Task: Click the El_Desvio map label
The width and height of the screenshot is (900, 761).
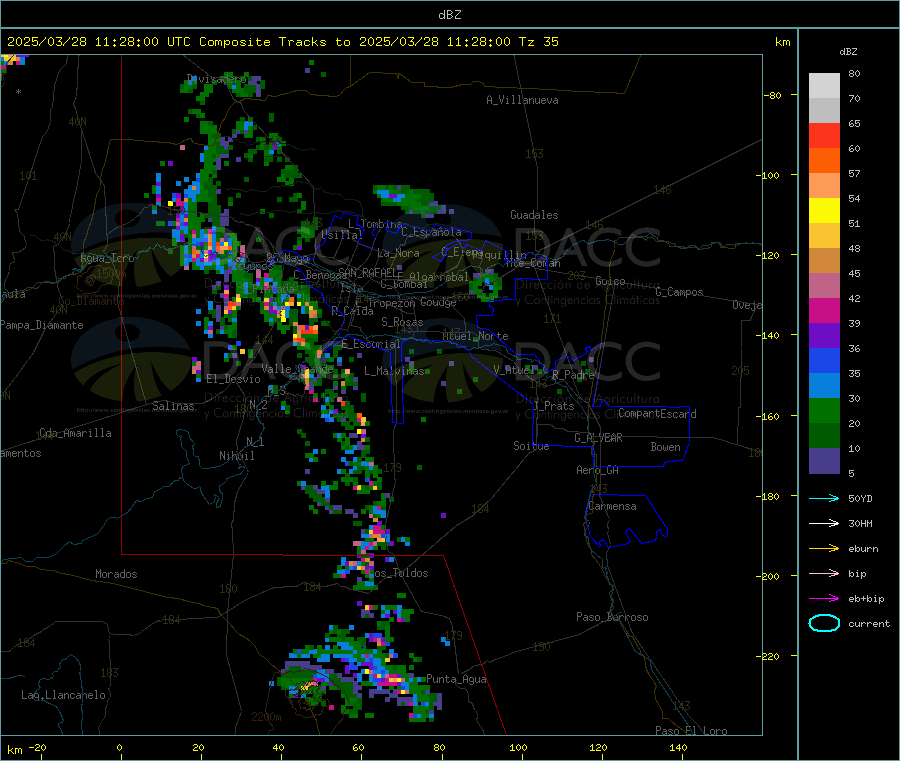Action: pos(233,379)
